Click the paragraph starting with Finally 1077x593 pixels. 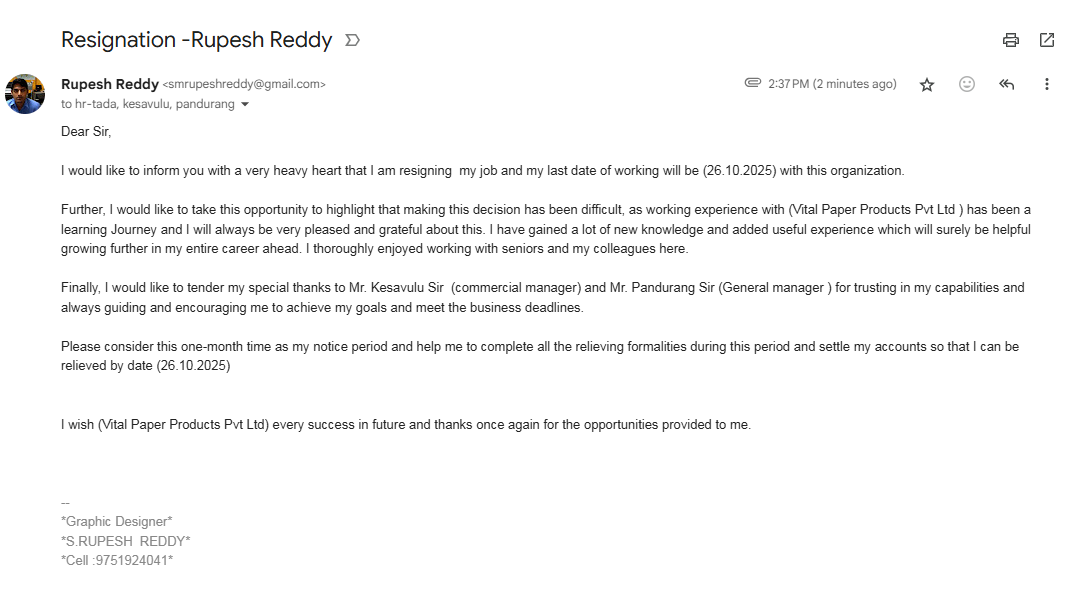coord(540,297)
